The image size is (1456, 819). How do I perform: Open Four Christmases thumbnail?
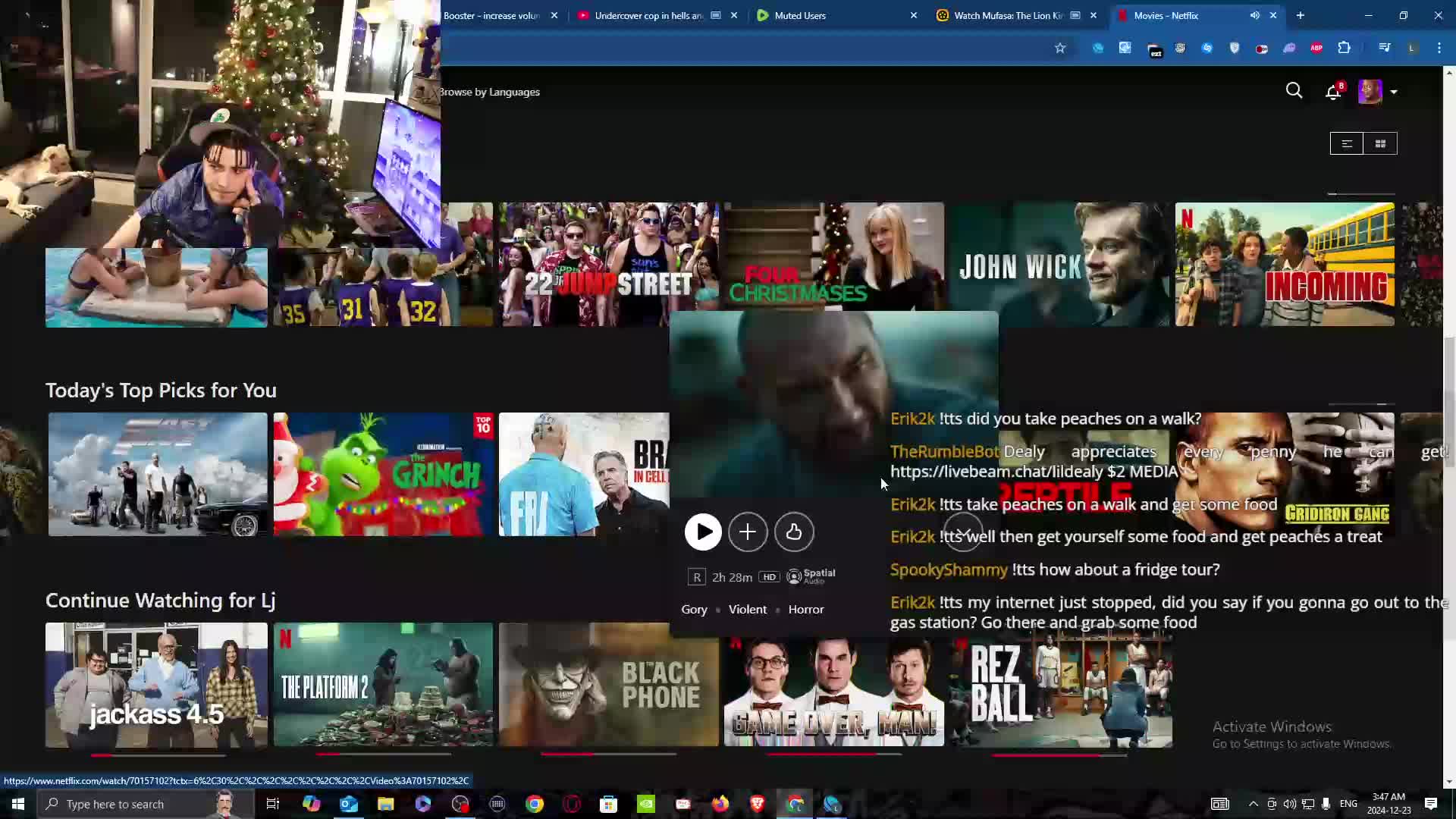tap(834, 256)
